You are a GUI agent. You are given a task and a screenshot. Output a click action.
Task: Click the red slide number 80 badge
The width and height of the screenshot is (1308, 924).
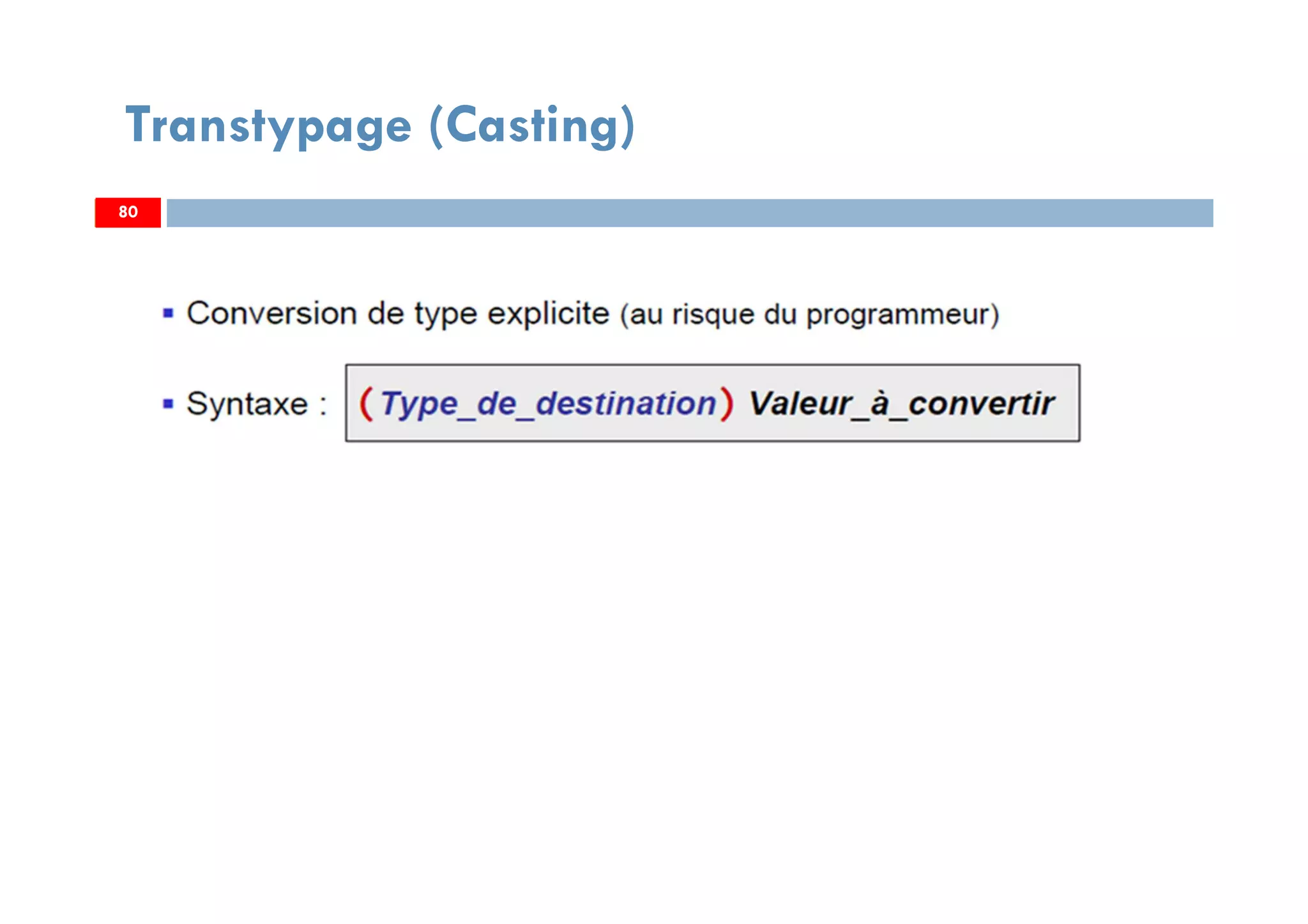tap(128, 213)
